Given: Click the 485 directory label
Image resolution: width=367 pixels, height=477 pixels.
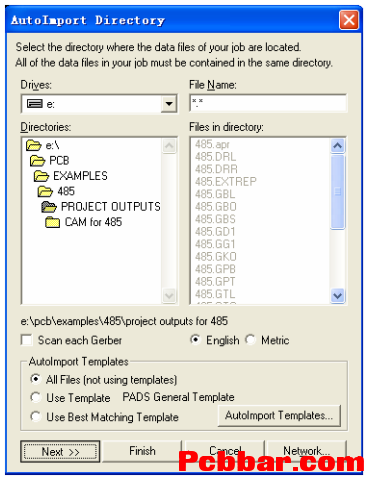Looking at the screenshot, I should (x=66, y=191).
